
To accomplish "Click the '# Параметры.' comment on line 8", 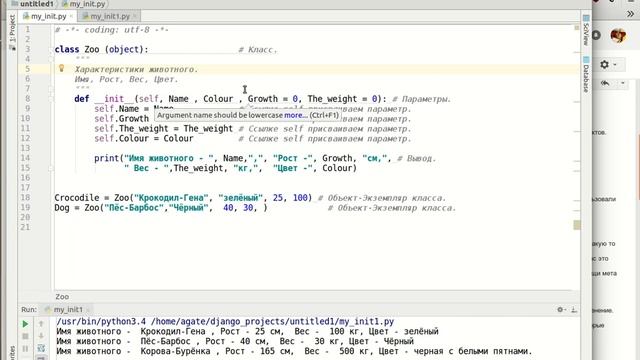I will click(421, 99).
